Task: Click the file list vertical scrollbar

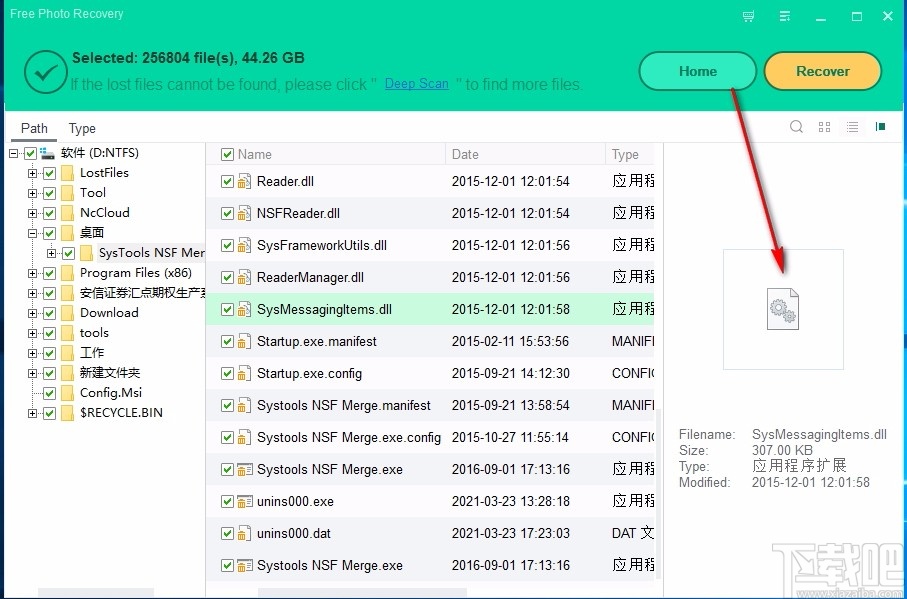Action: coord(658,496)
